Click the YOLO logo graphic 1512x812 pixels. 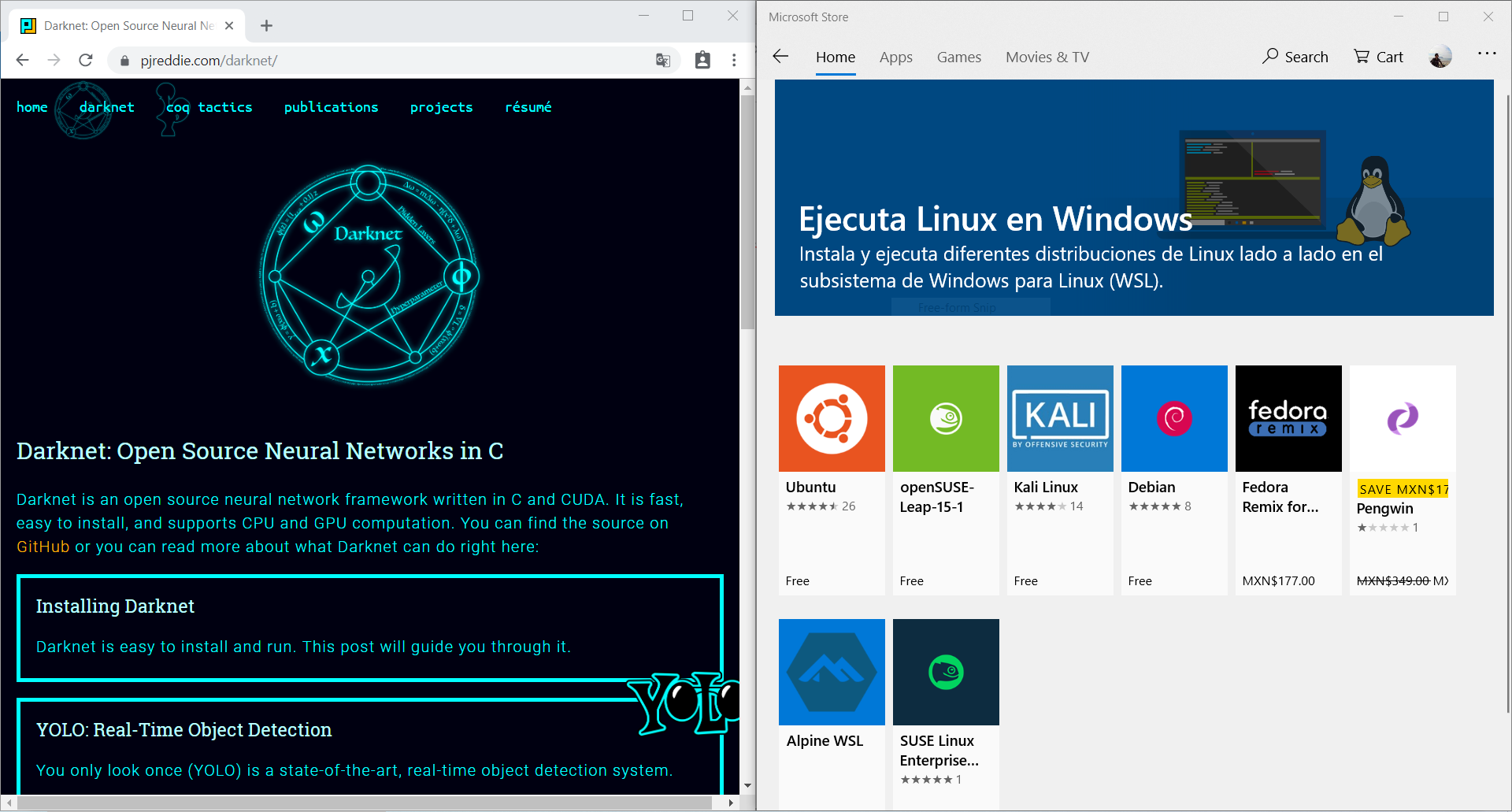coord(684,703)
